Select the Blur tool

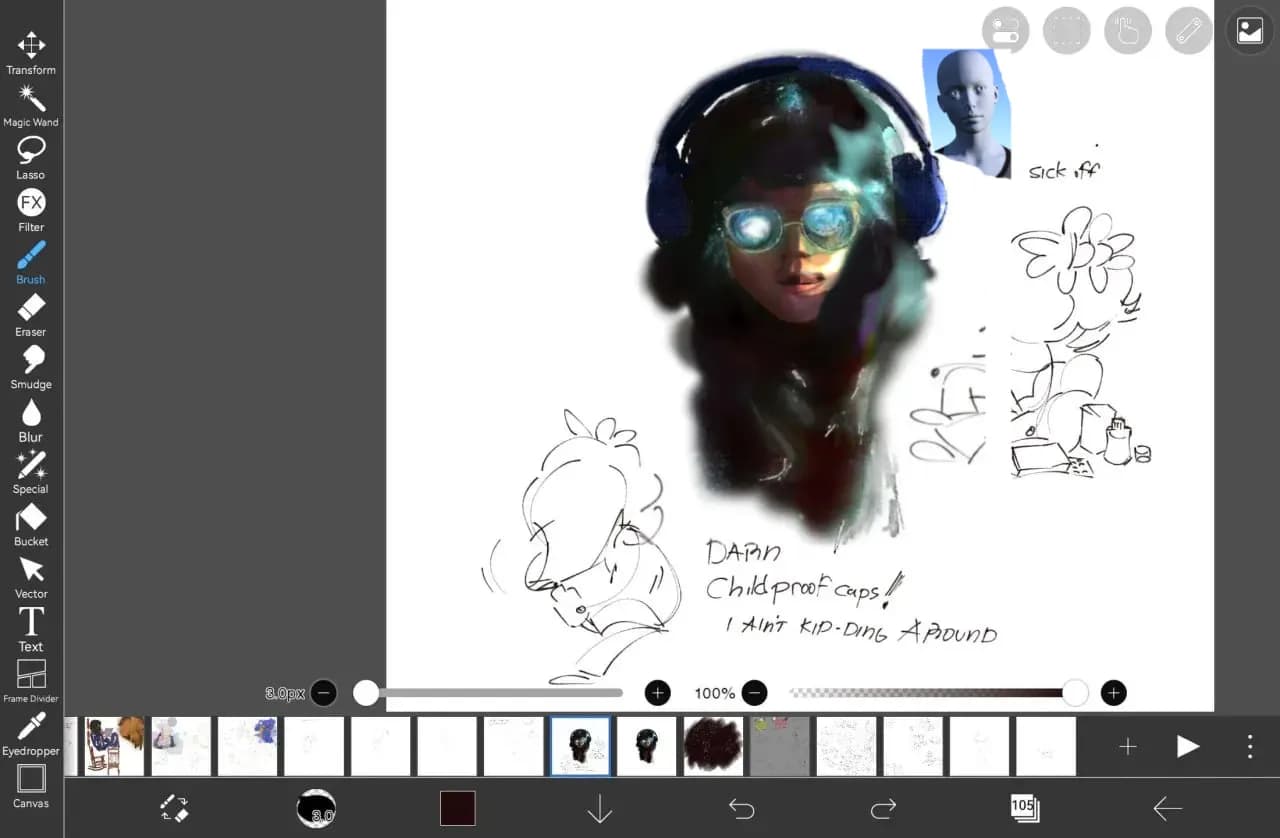(x=31, y=420)
